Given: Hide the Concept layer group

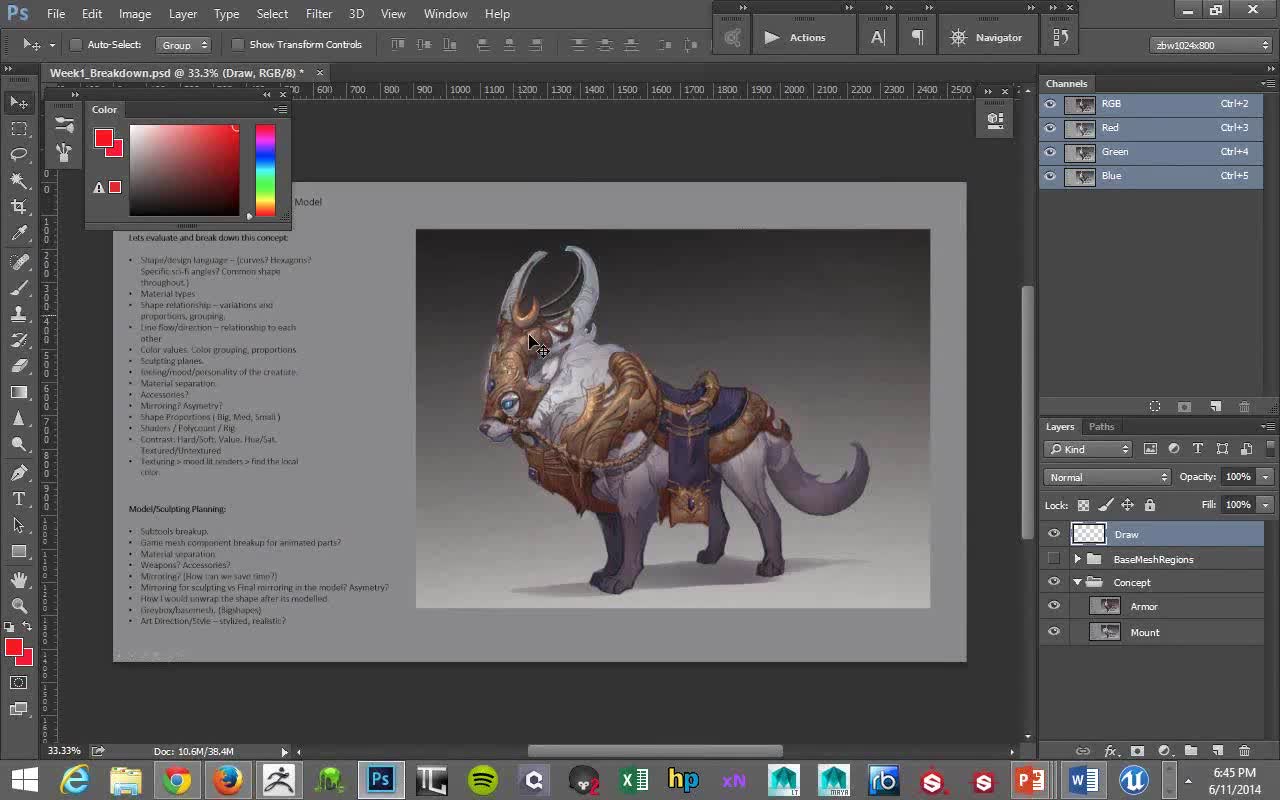Looking at the screenshot, I should [x=1053, y=582].
